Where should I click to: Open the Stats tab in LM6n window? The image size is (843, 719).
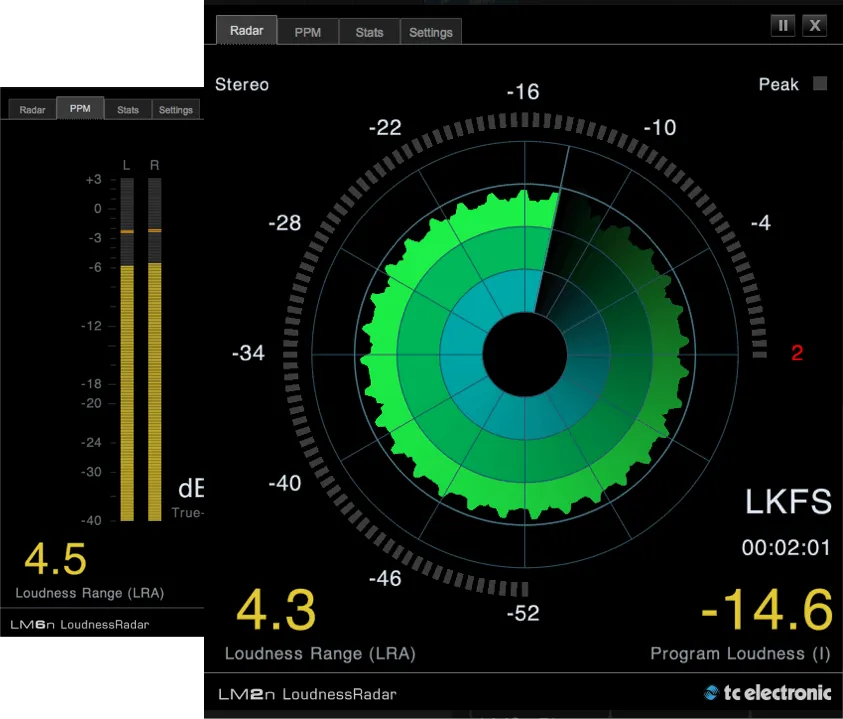point(127,109)
